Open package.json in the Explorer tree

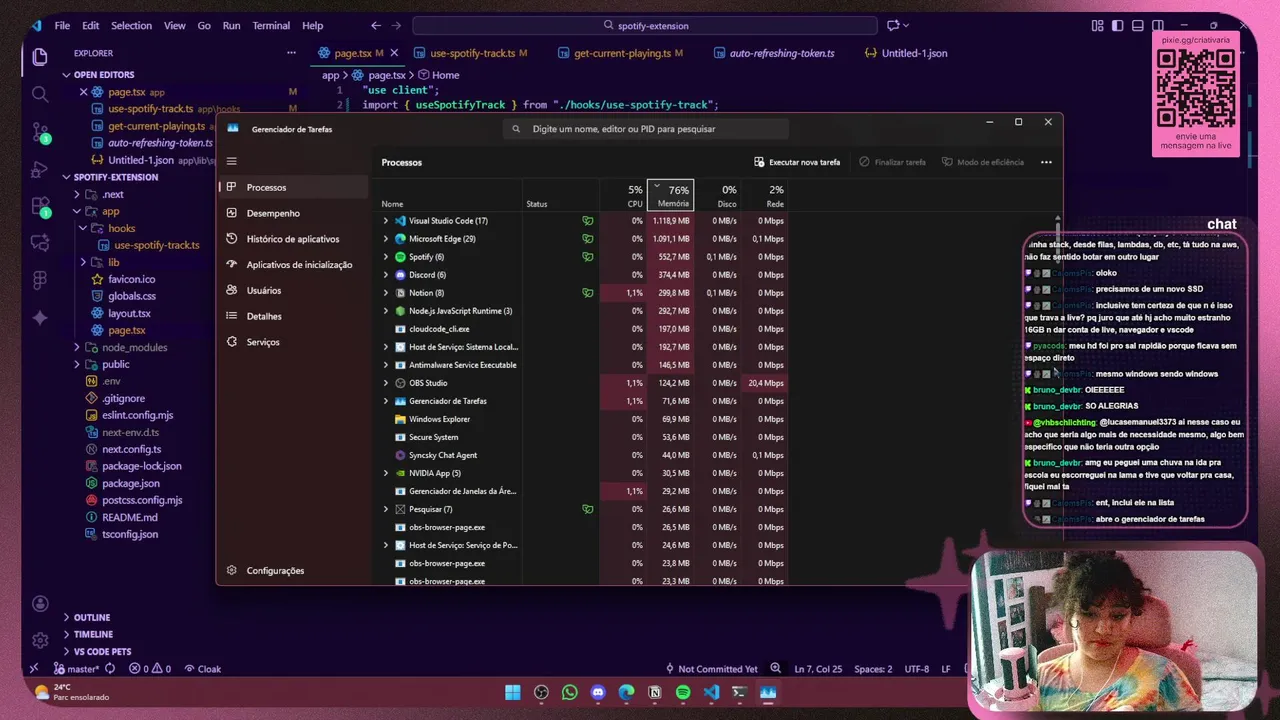(130, 483)
